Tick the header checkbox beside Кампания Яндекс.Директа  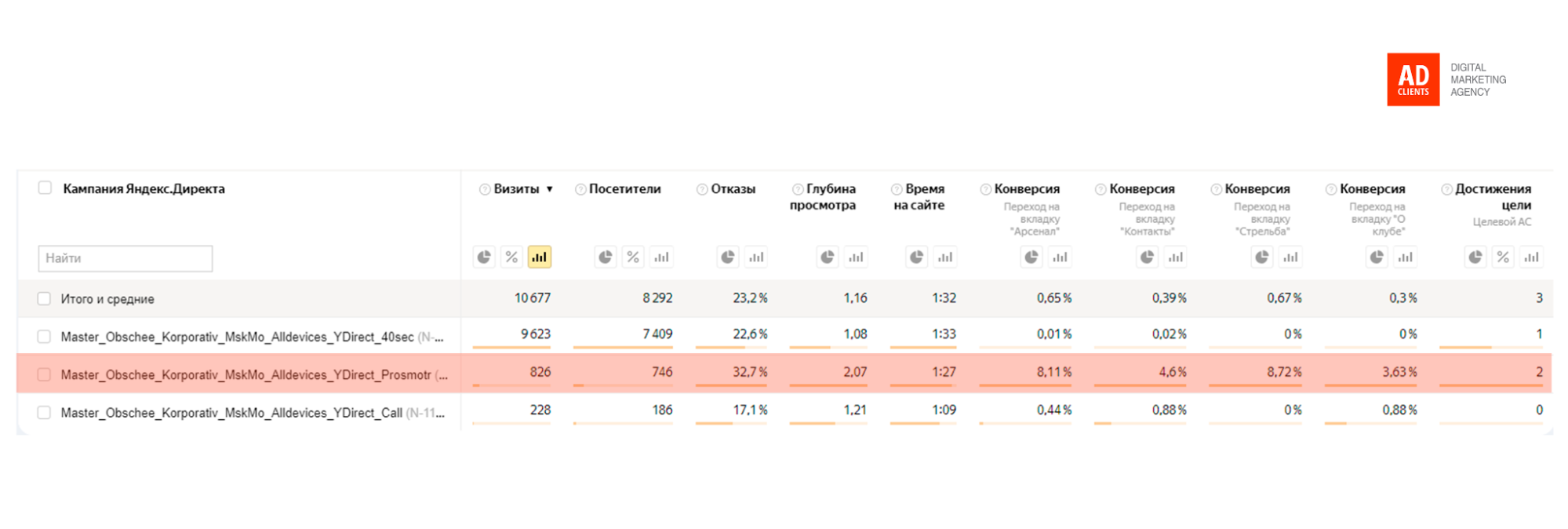pos(45,188)
